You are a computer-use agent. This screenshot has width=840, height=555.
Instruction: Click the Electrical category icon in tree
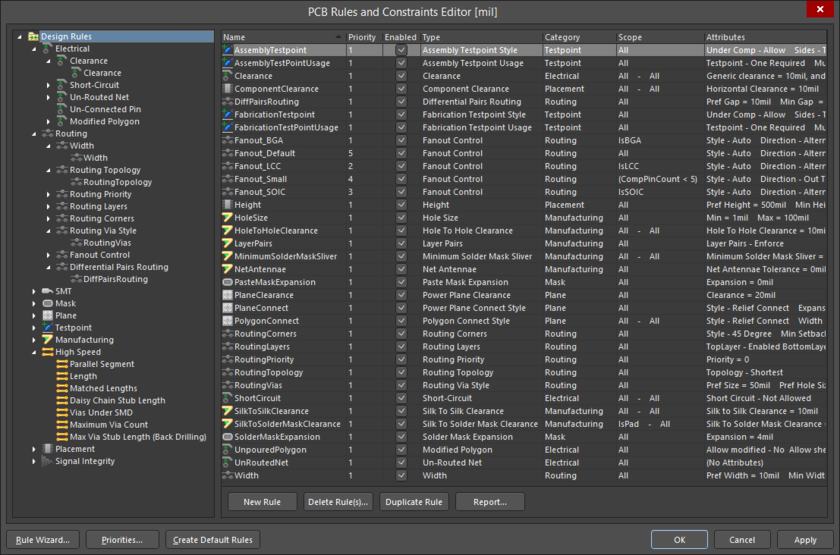click(47, 49)
